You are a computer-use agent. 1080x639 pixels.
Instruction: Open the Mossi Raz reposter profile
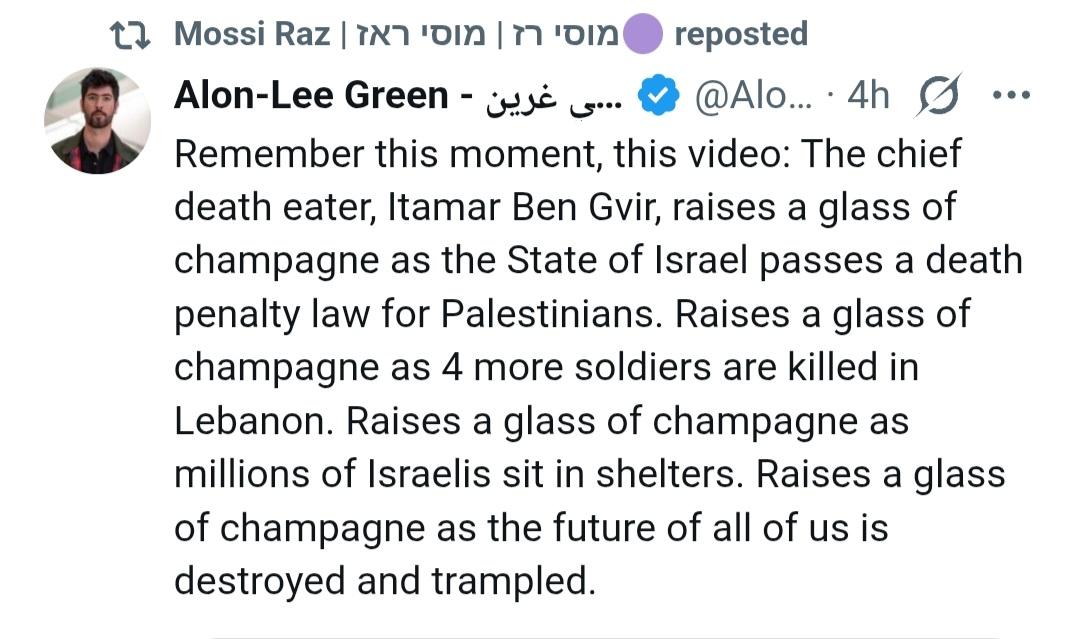coord(250,35)
